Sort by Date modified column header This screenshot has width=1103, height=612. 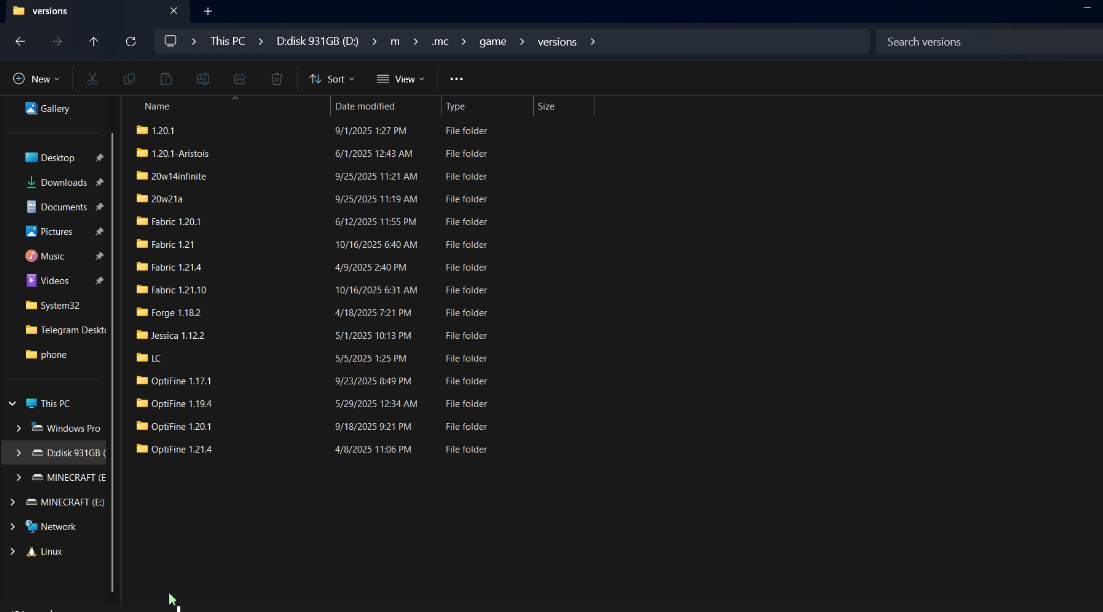coord(365,106)
